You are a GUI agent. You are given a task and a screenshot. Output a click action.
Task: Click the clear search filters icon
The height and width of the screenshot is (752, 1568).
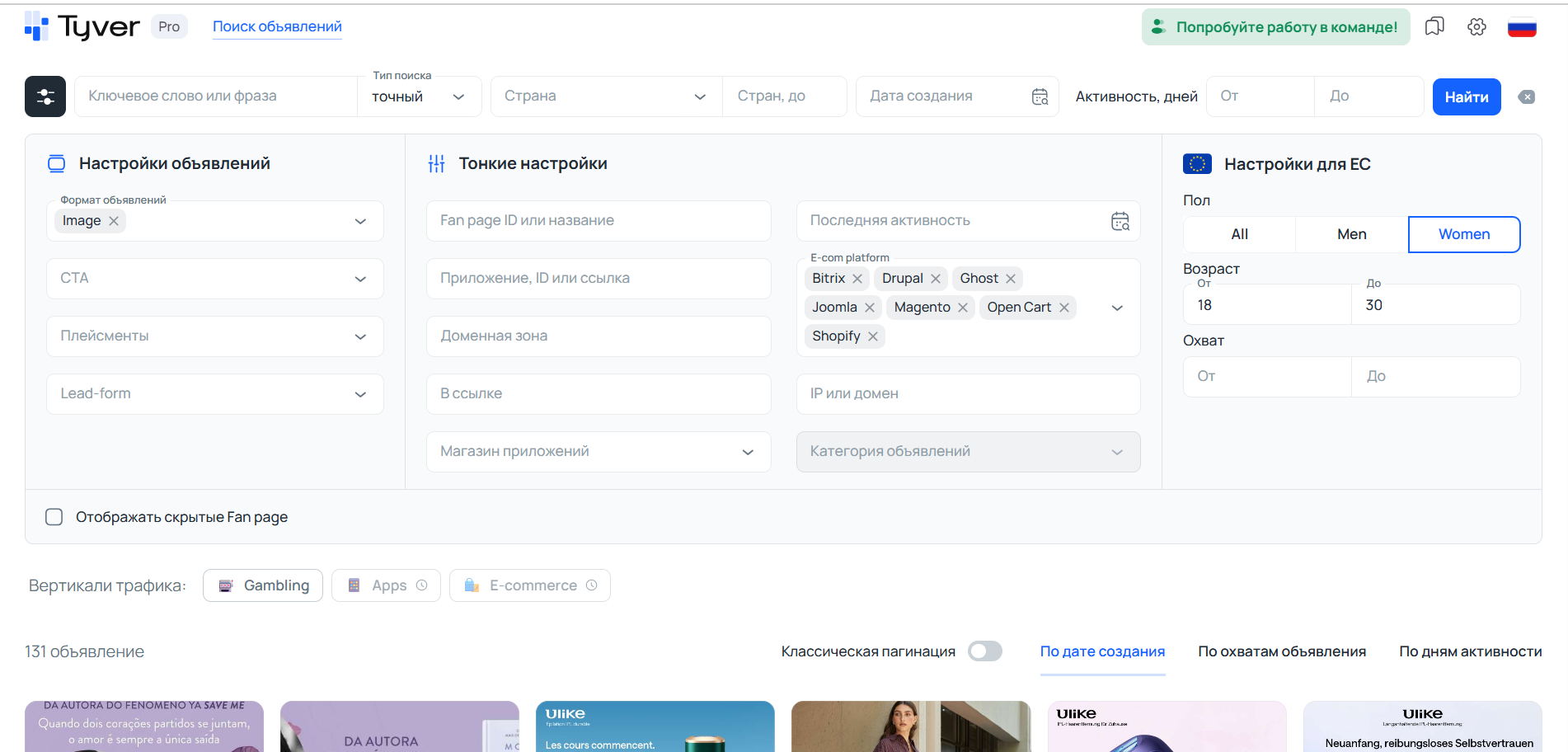pyautogui.click(x=1527, y=97)
